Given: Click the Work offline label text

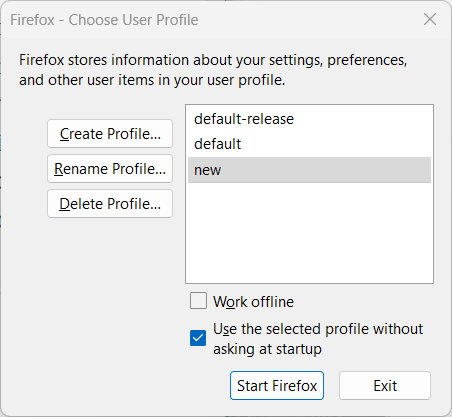Looking at the screenshot, I should [253, 302].
